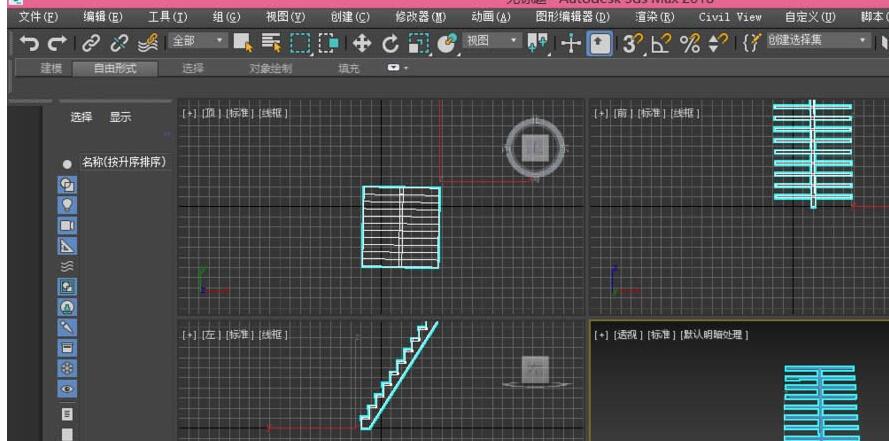Select the Link (chain) tool
The width and height of the screenshot is (889, 441).
pos(91,43)
